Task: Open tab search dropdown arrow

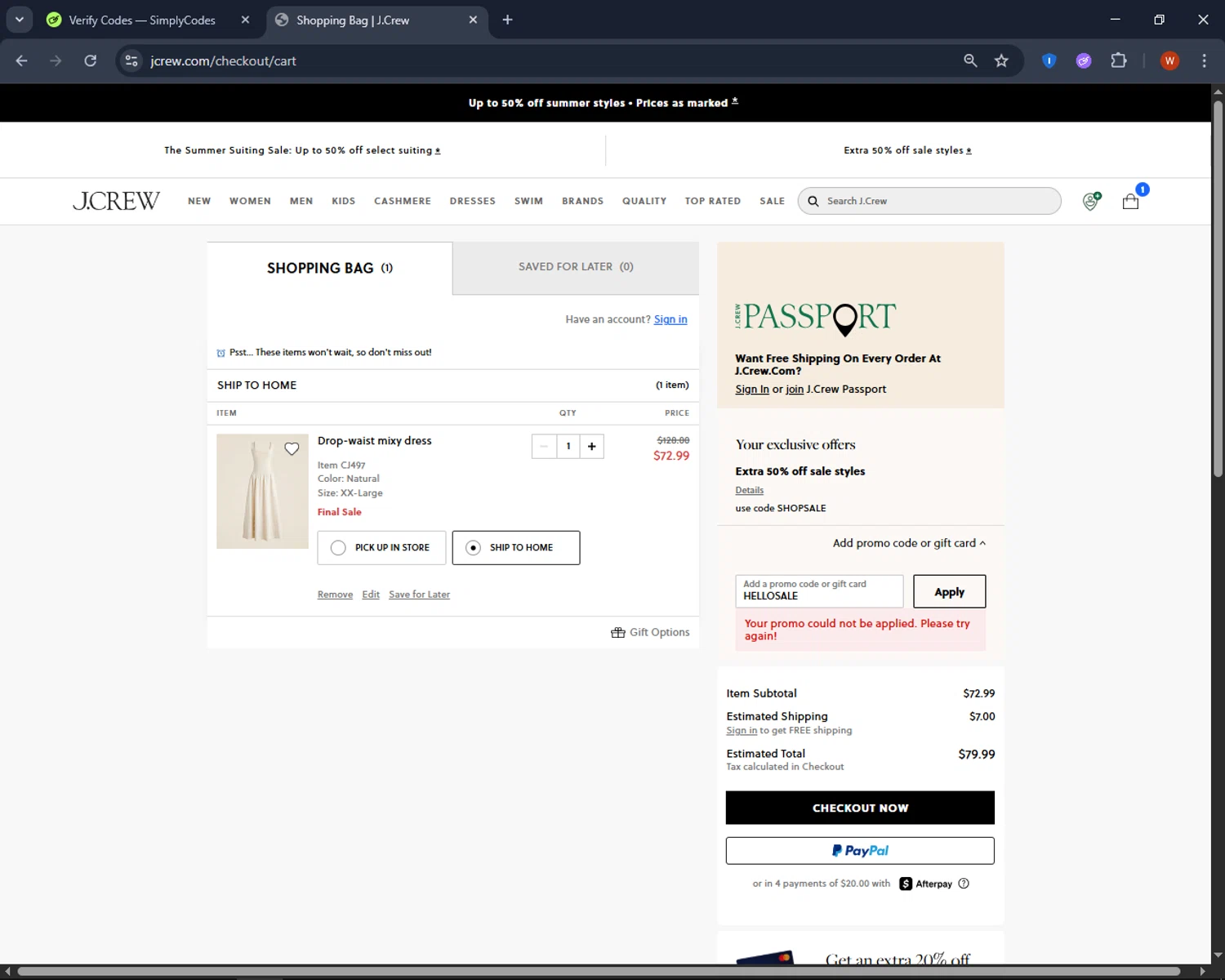Action: (x=20, y=20)
